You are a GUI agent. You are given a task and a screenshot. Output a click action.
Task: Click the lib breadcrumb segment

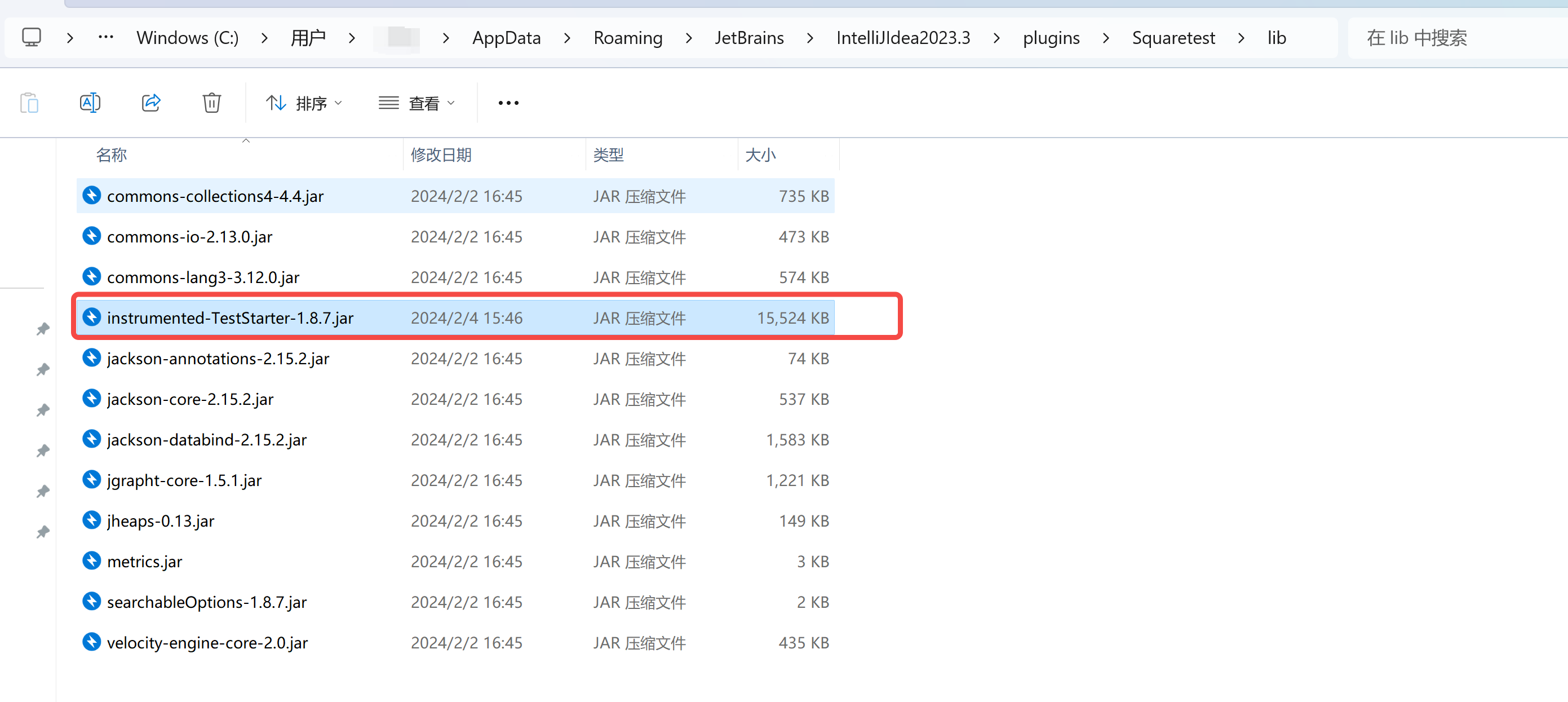pyautogui.click(x=1277, y=38)
